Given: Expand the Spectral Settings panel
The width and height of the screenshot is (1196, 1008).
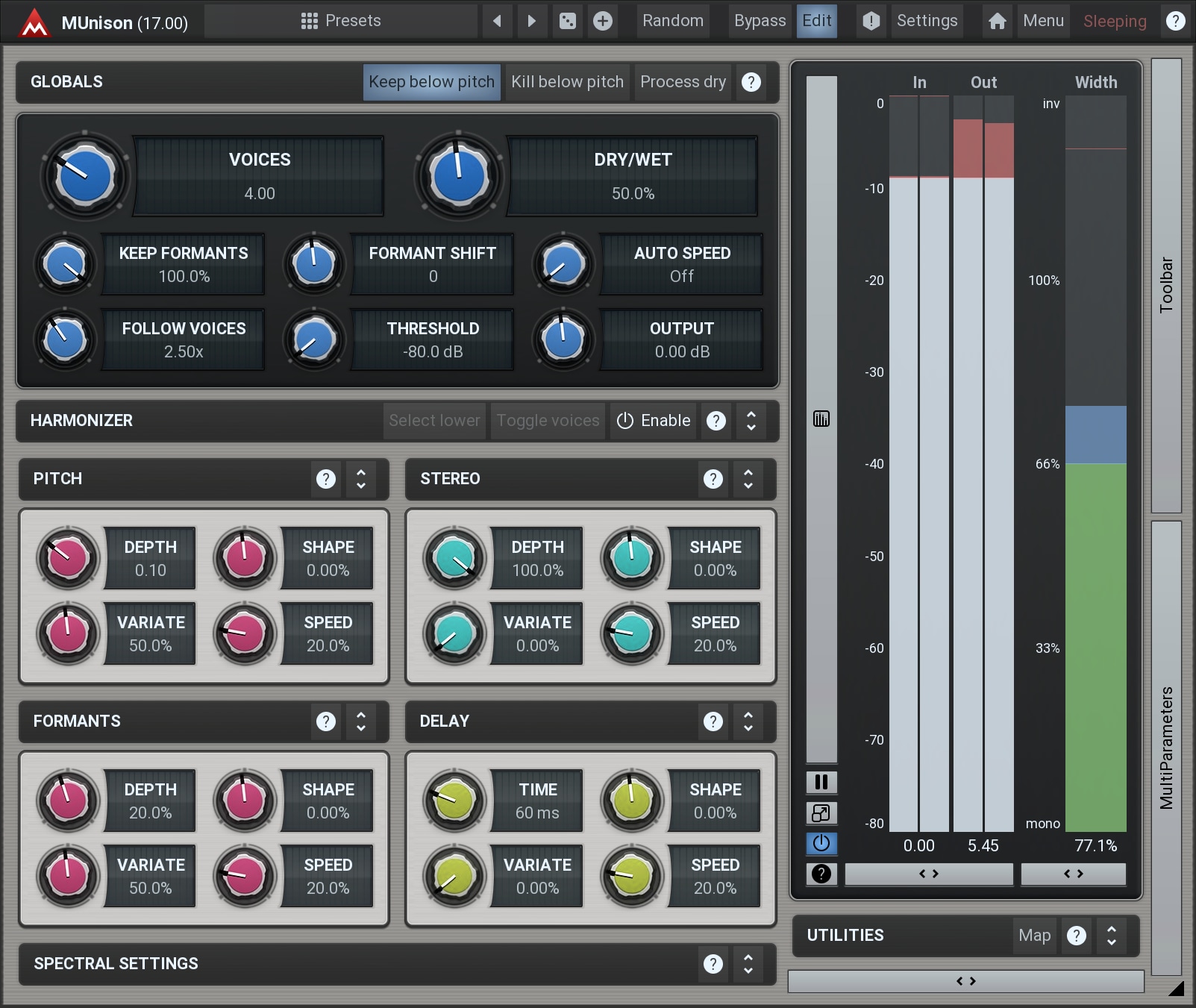Looking at the screenshot, I should tap(748, 964).
